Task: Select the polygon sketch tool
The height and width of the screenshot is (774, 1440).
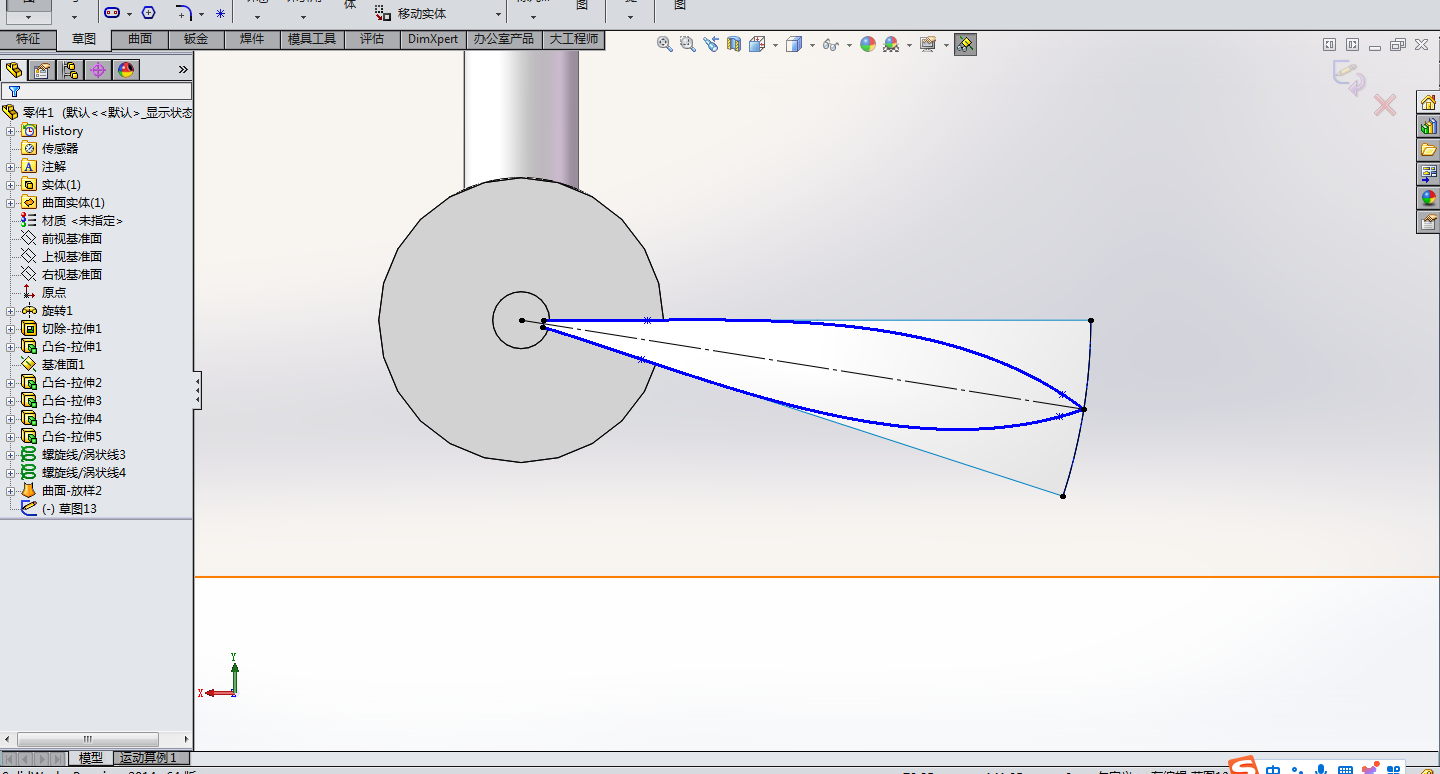Action: [x=148, y=13]
